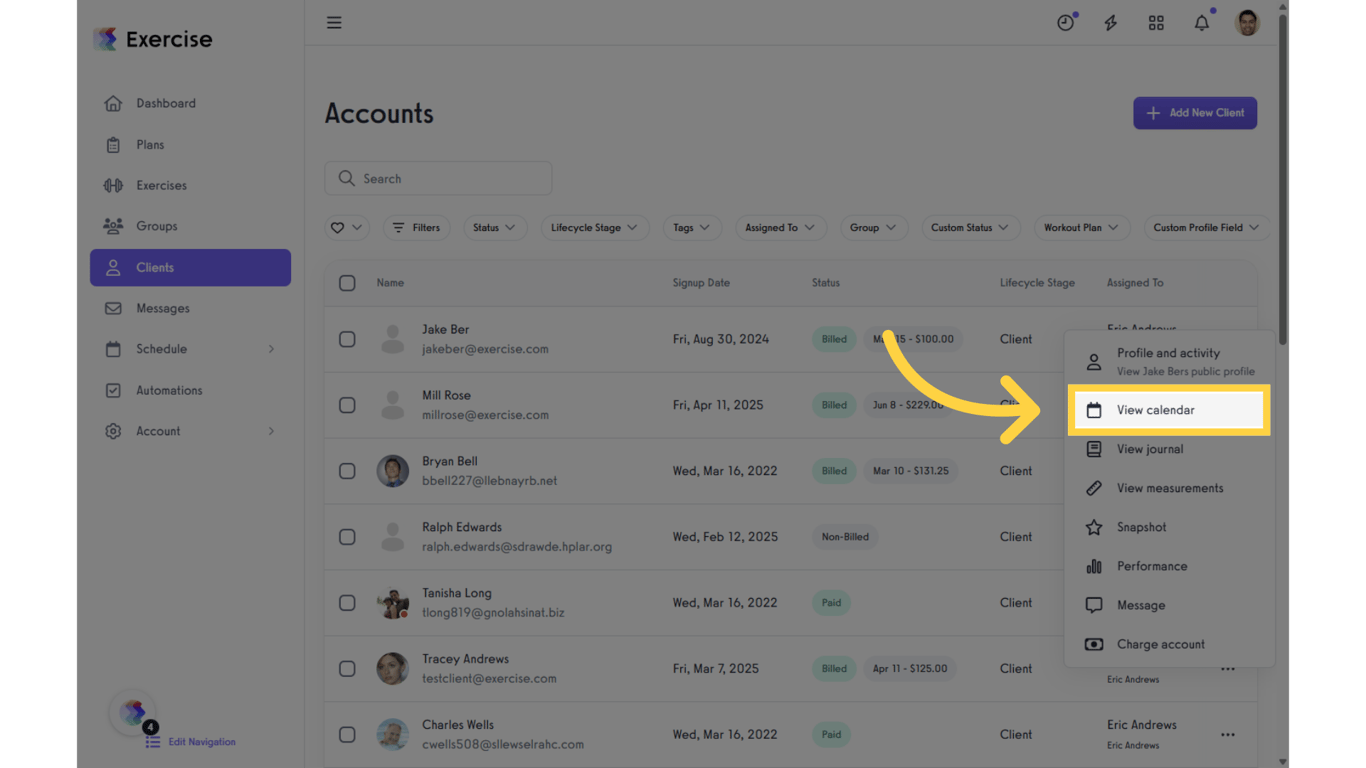Click the recent activity clock icon
1366x768 pixels.
tap(1066, 22)
